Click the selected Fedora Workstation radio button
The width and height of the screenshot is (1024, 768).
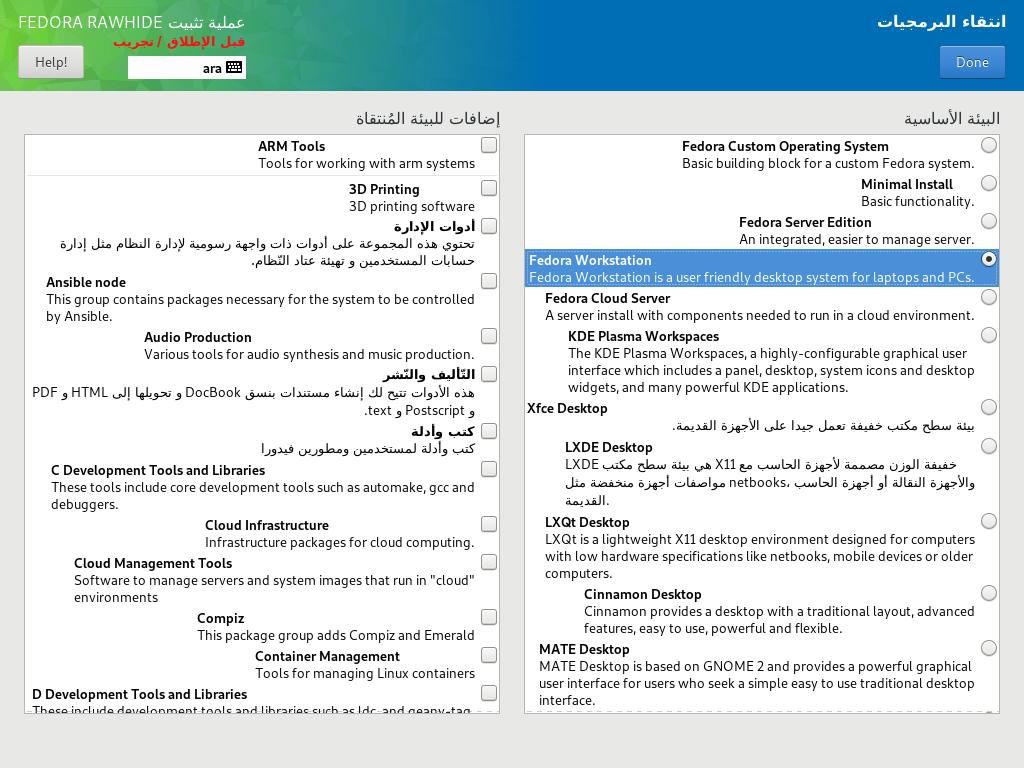[989, 259]
